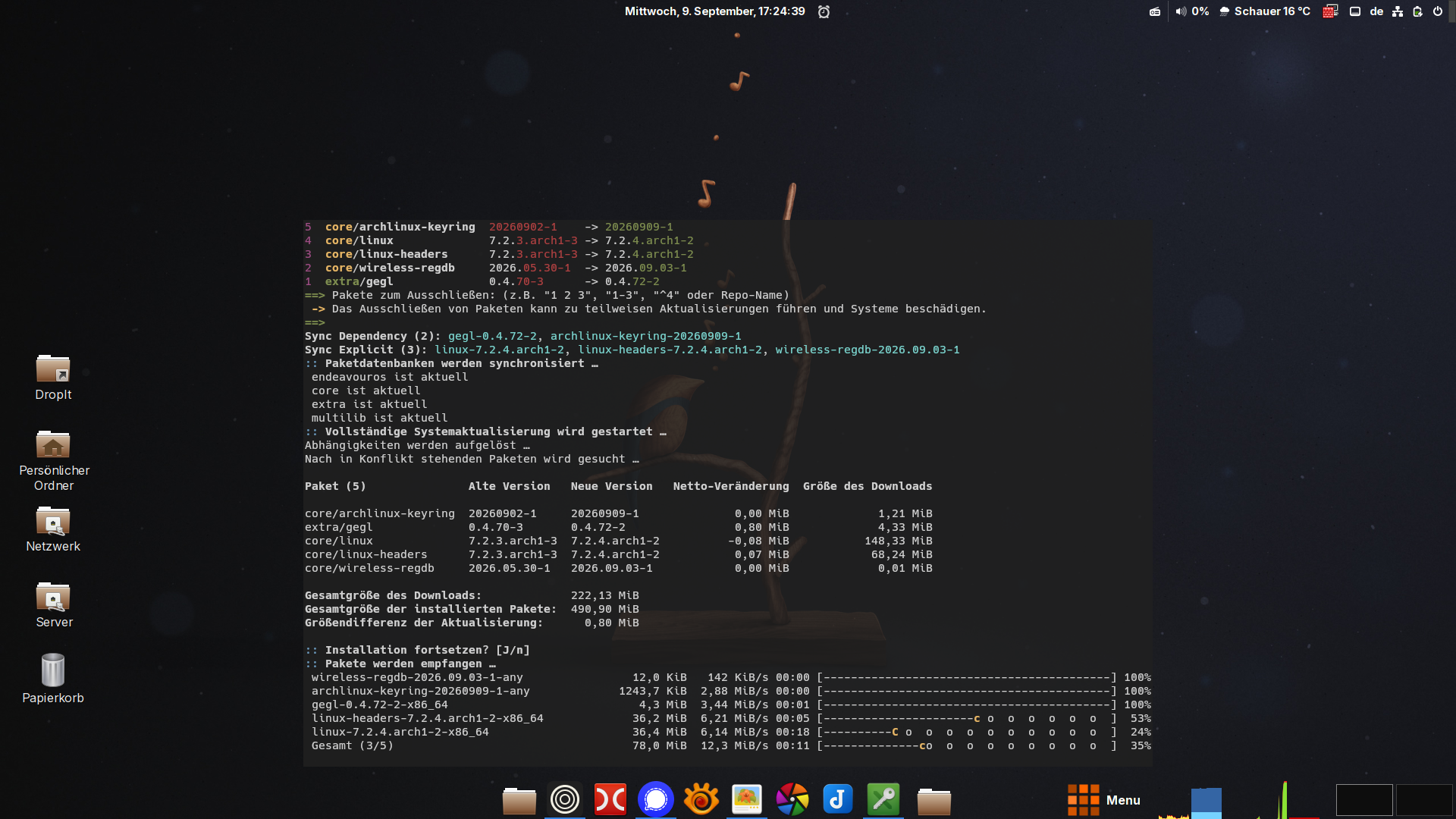The height and width of the screenshot is (819, 1456).
Task: Open the image viewer flower picture icon
Action: click(747, 799)
